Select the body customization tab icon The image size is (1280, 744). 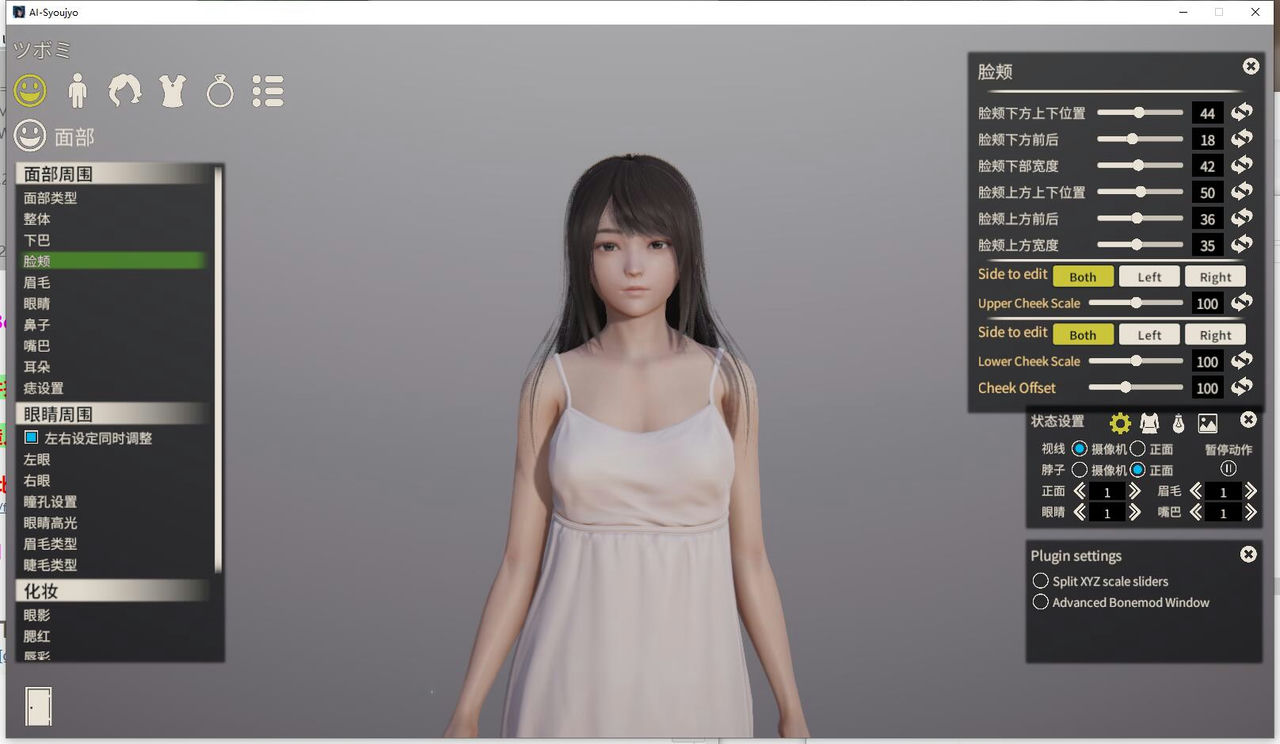pos(78,90)
